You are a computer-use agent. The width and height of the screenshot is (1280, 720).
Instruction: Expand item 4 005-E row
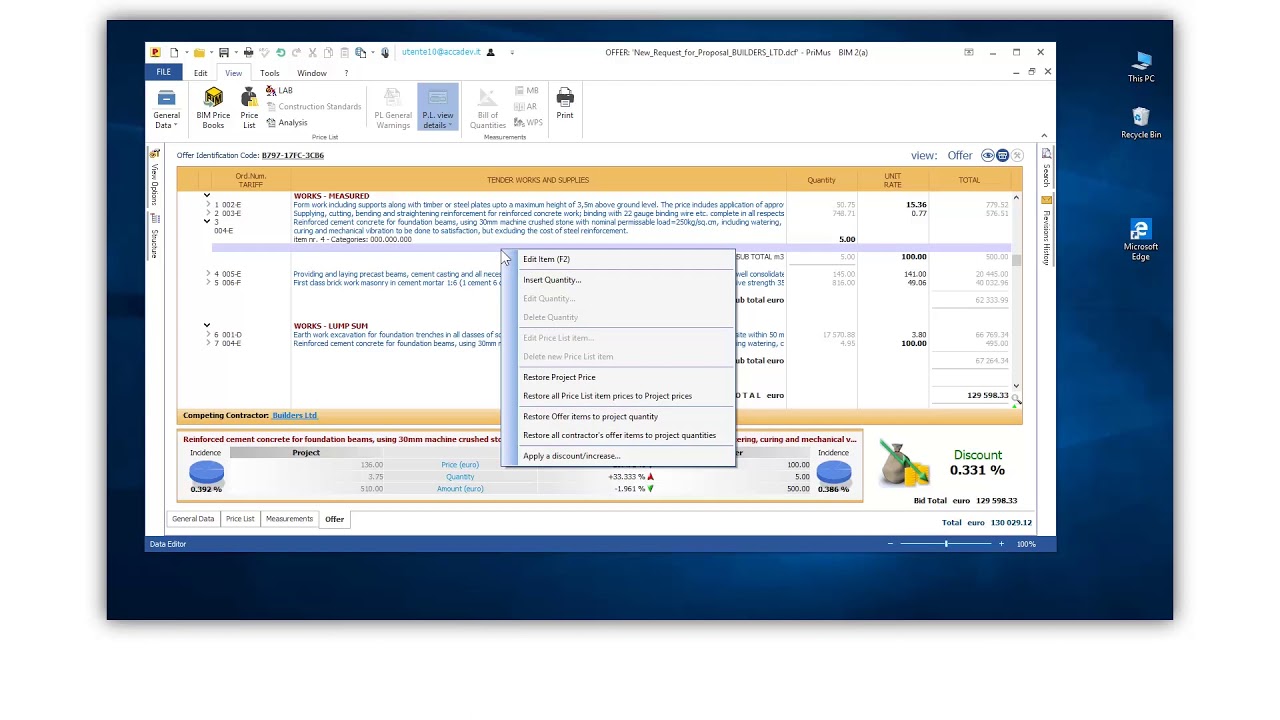(x=208, y=274)
